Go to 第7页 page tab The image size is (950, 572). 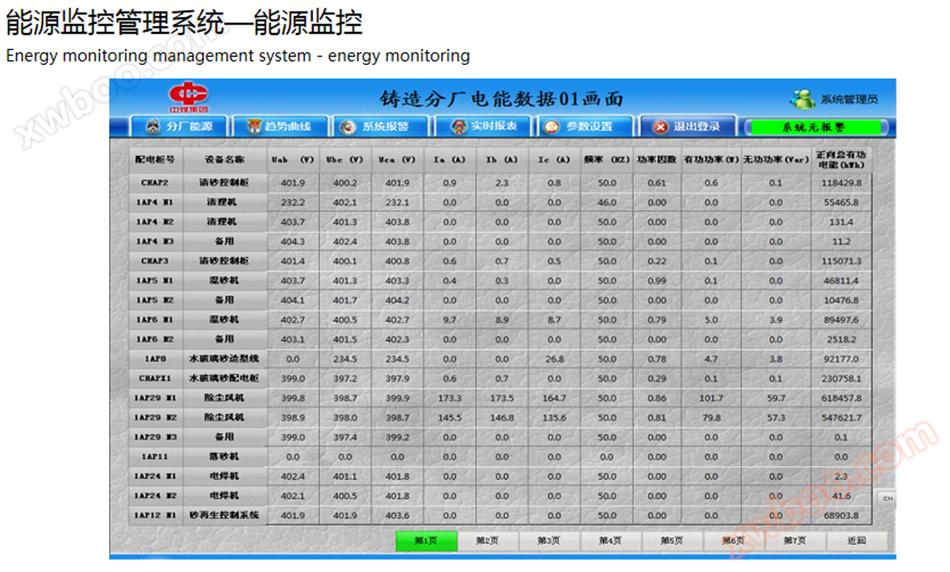(x=795, y=540)
